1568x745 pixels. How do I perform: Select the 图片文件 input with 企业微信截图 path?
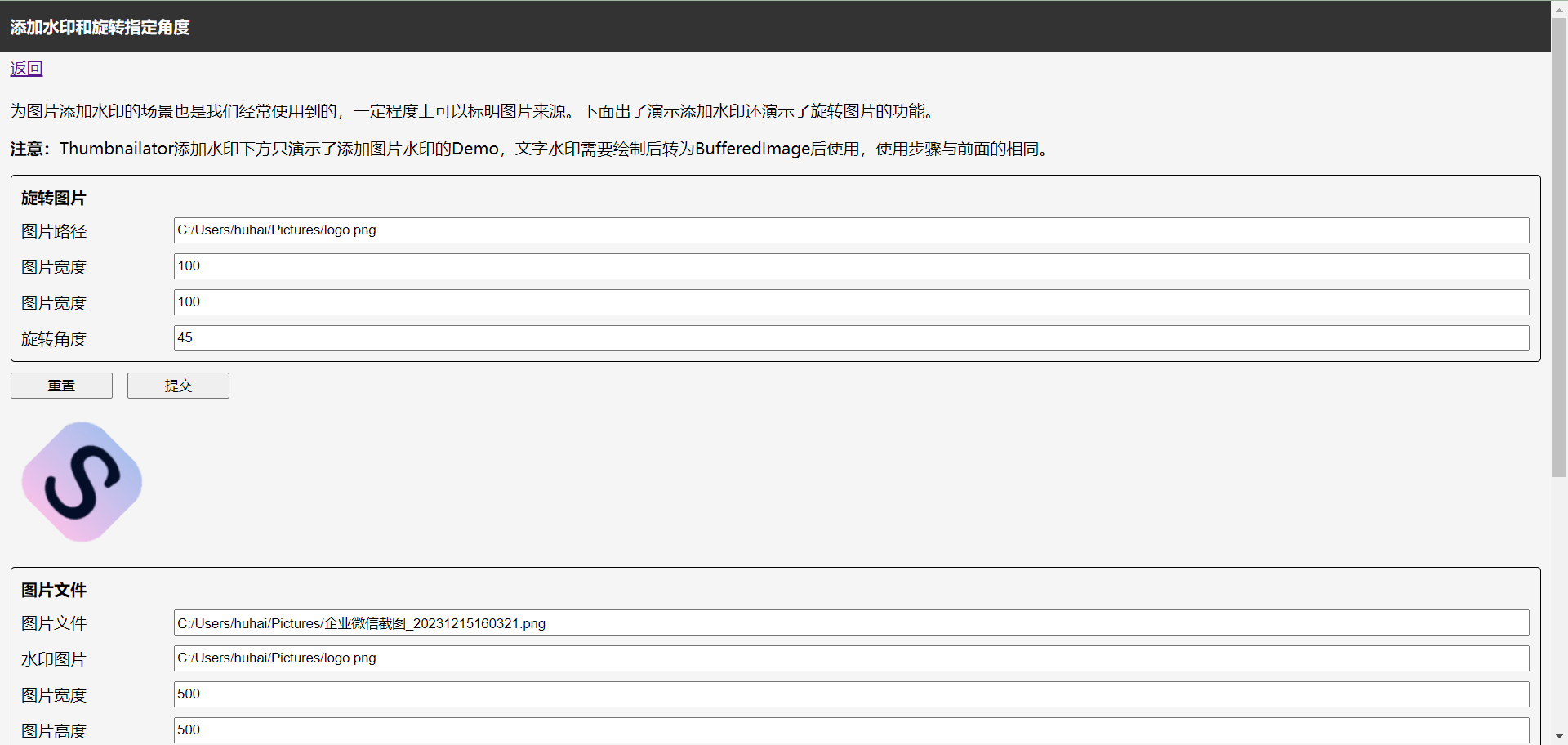click(x=572, y=622)
